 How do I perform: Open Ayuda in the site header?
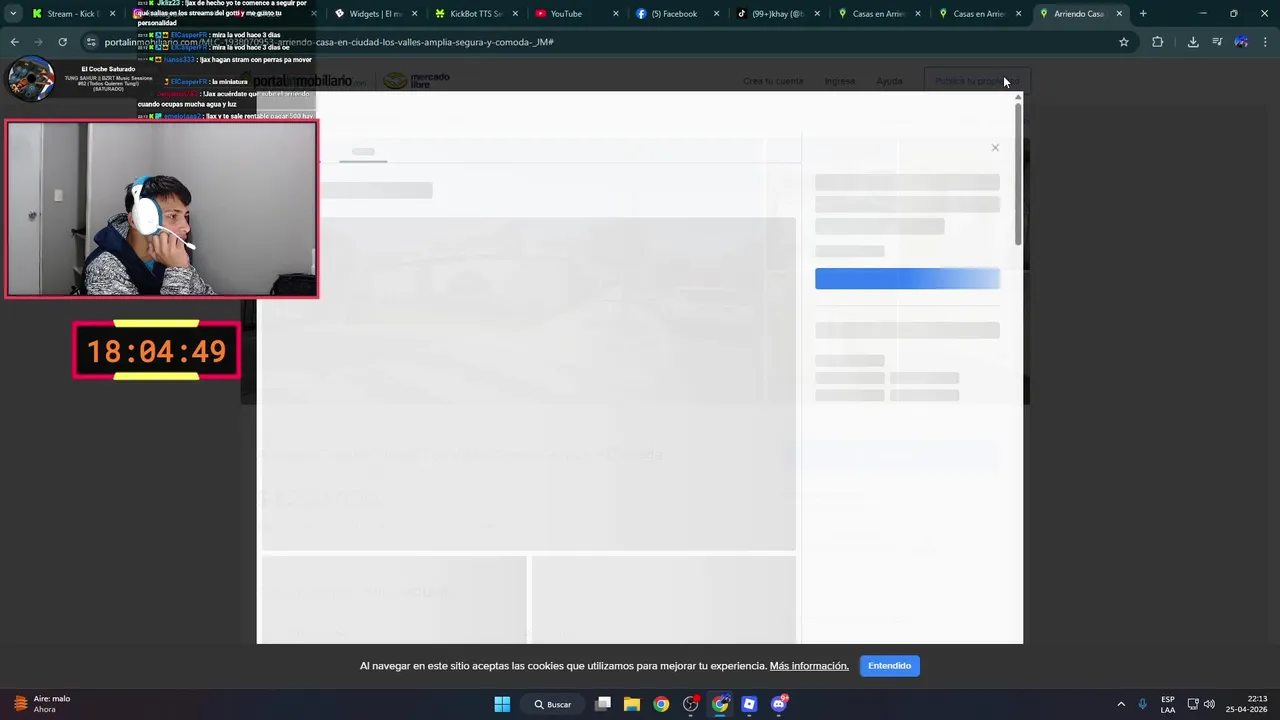tap(889, 81)
